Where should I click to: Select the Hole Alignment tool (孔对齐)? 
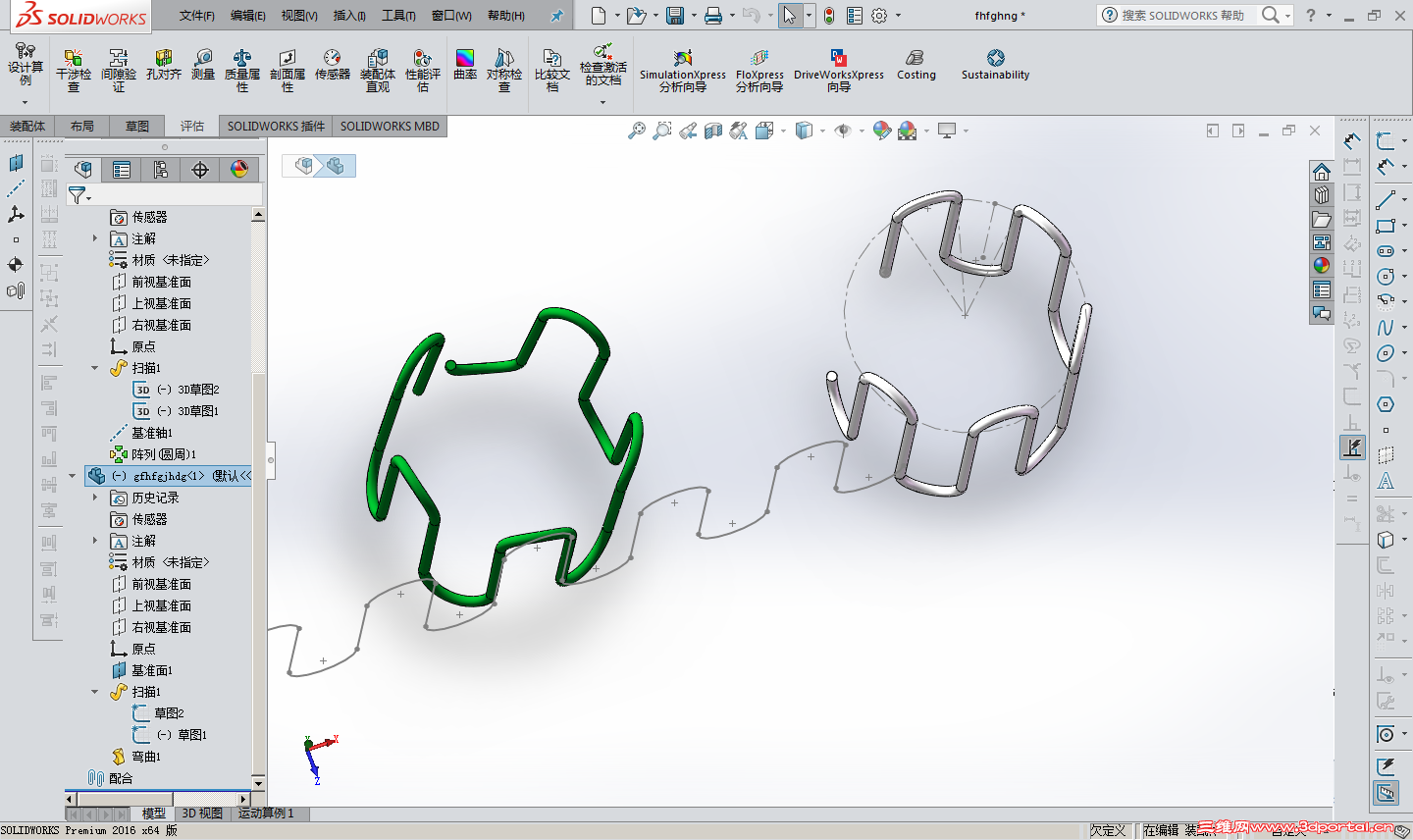(163, 65)
